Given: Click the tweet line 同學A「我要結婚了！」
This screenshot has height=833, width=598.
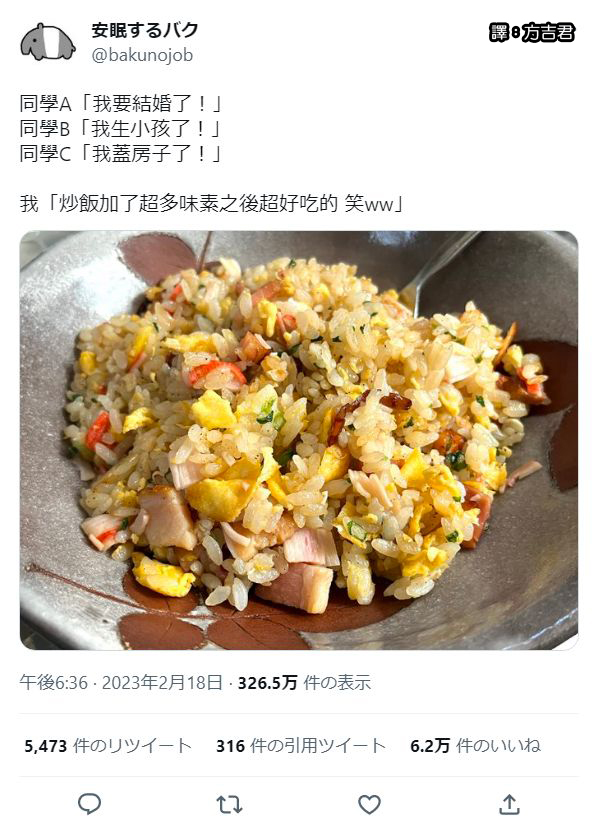Looking at the screenshot, I should point(121,104).
